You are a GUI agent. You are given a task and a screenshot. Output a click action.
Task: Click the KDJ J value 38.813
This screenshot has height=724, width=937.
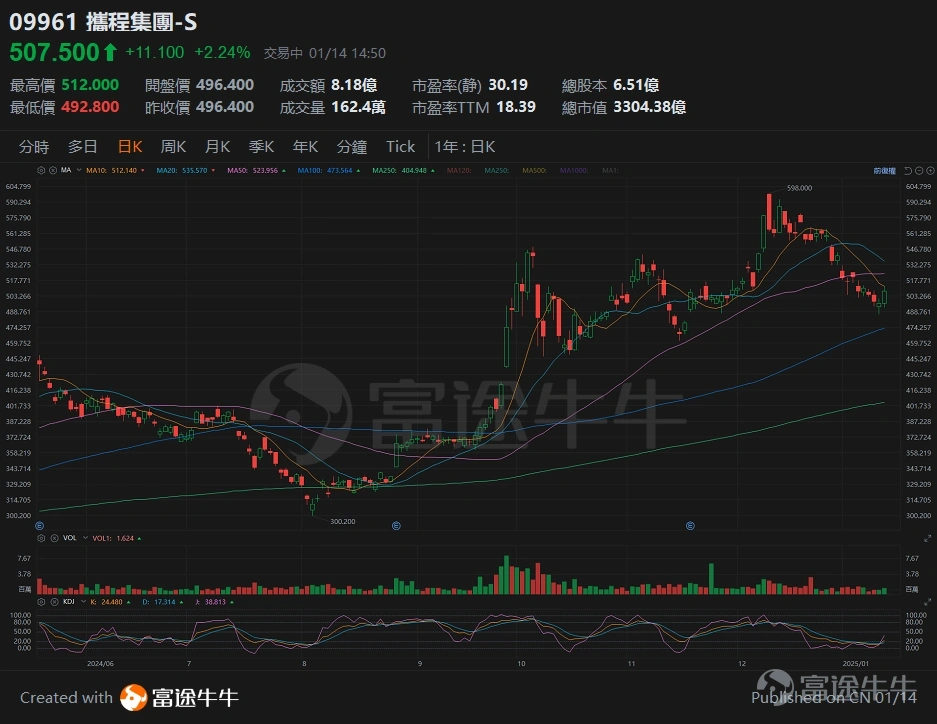click(x=214, y=602)
